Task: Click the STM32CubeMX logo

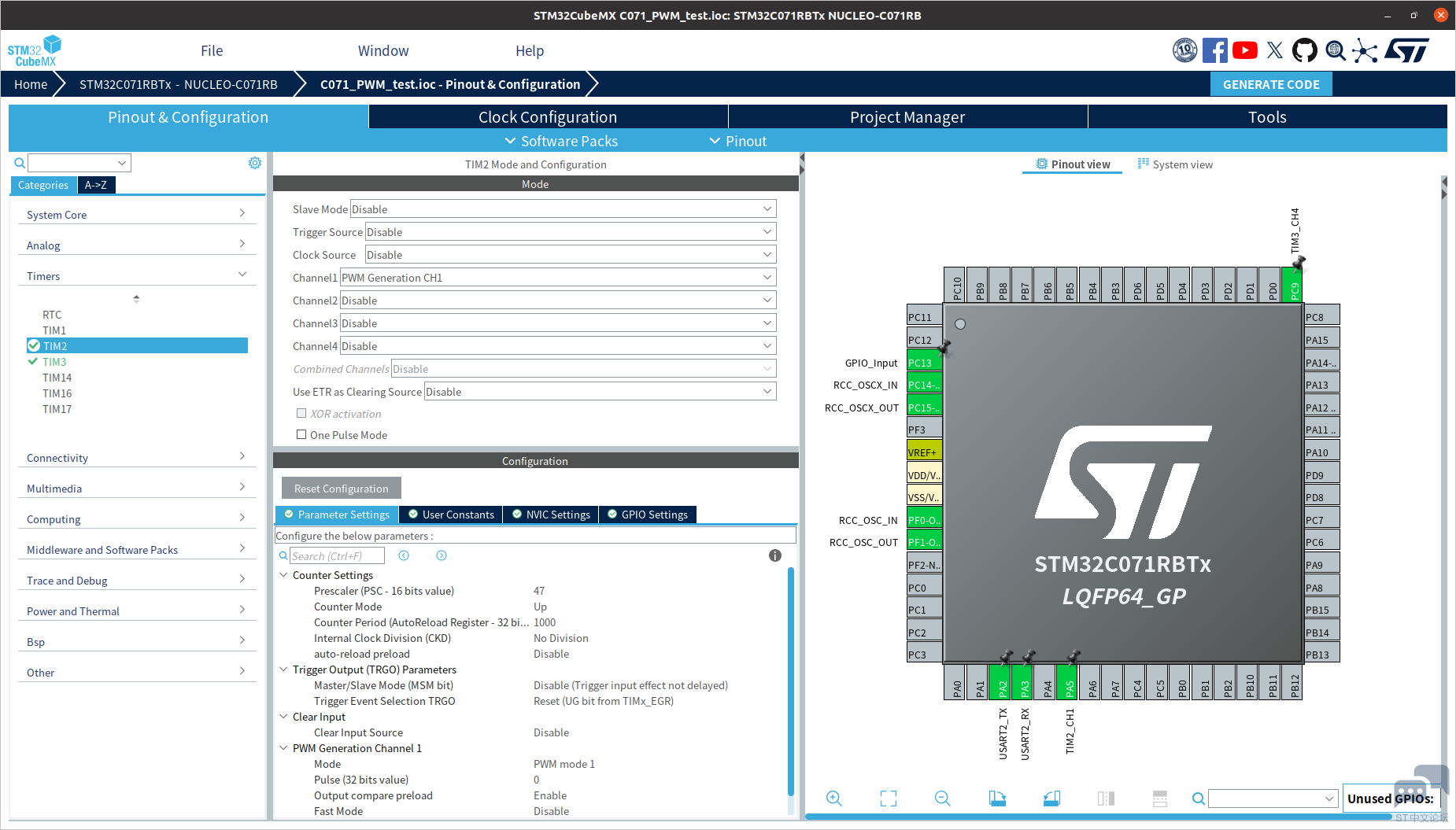Action: (x=34, y=51)
